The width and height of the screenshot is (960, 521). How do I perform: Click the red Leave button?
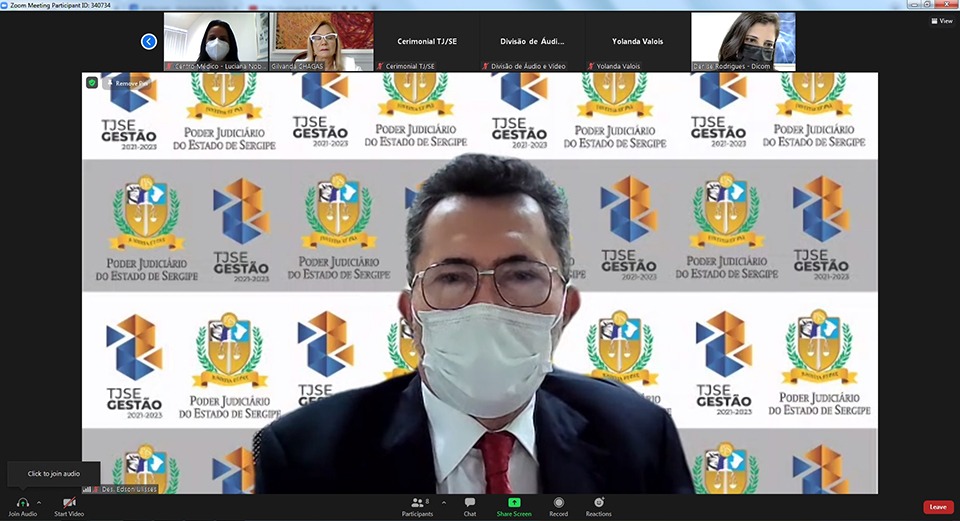point(937,507)
